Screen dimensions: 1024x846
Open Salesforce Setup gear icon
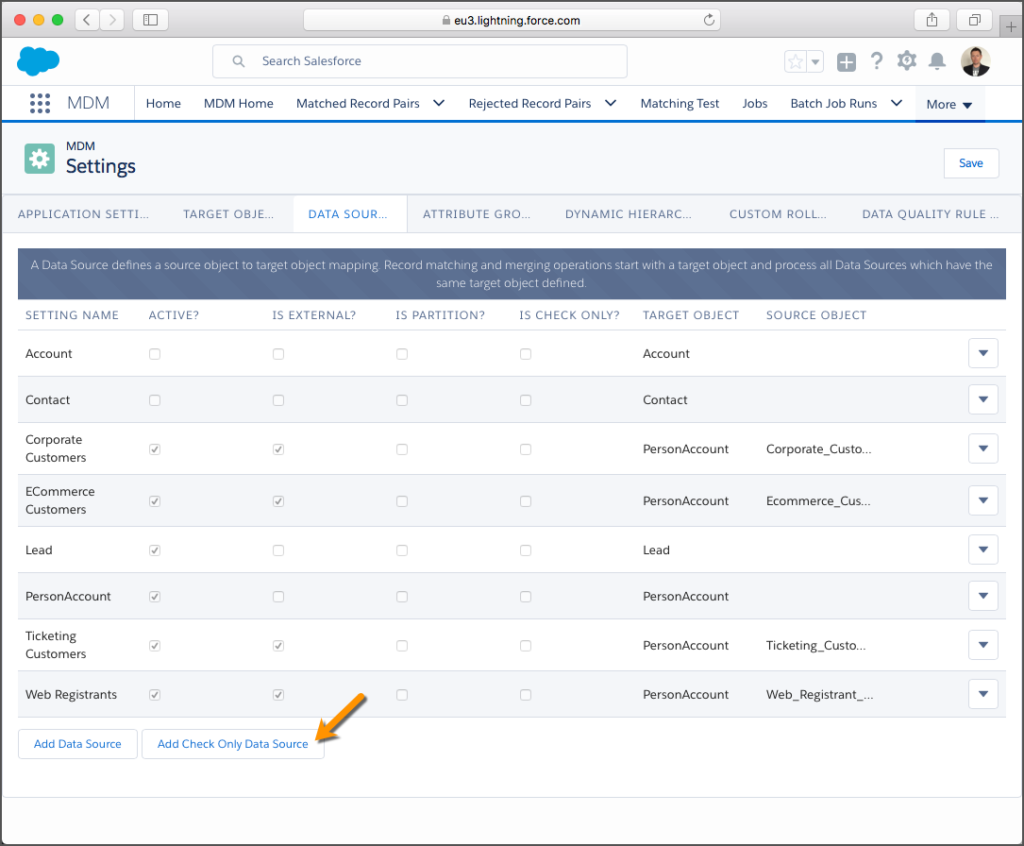[x=906, y=61]
